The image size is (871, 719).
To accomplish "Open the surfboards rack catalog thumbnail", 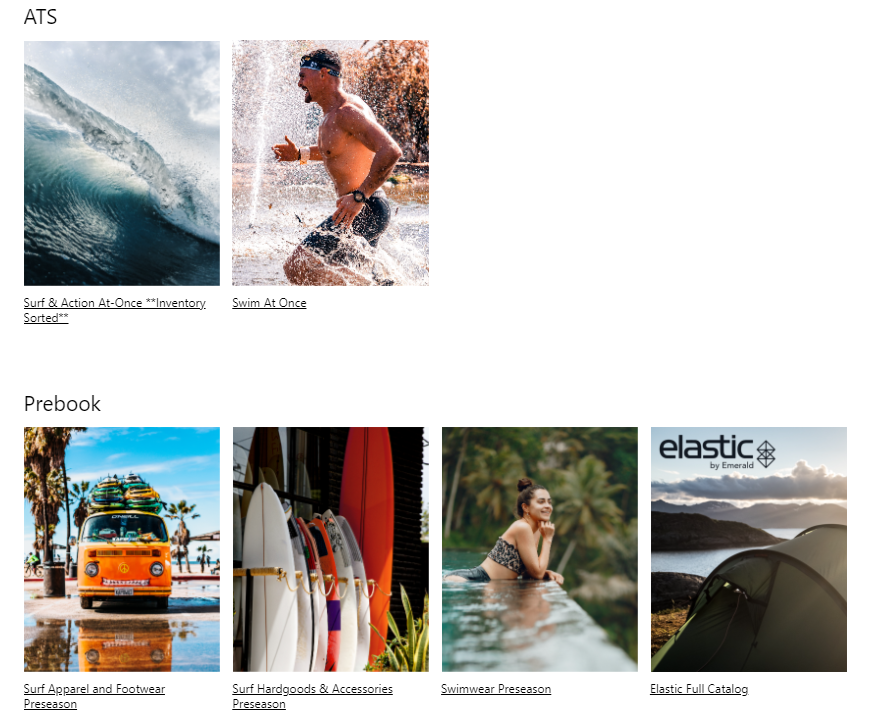I will (331, 550).
